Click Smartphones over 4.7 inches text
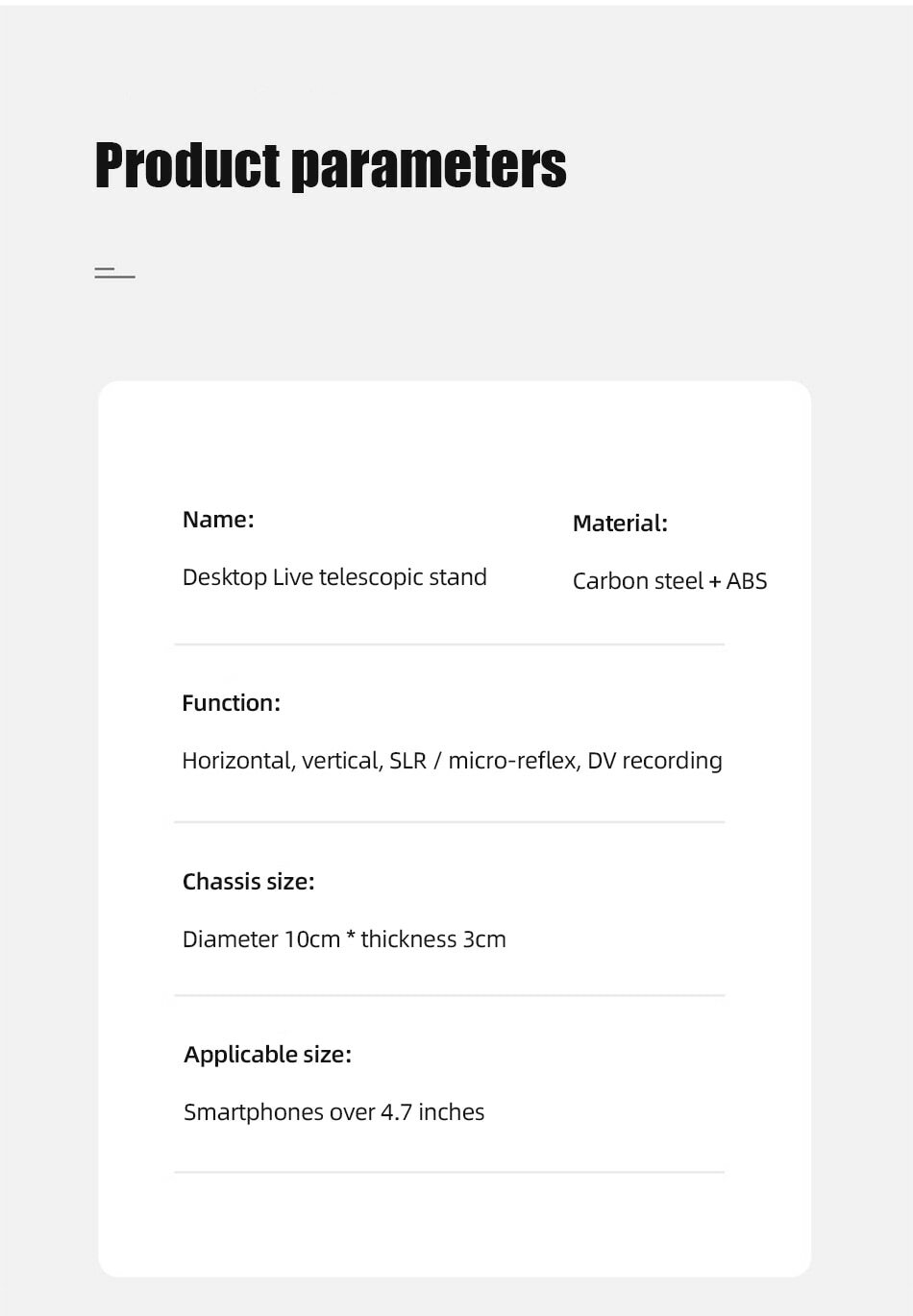 tap(333, 1112)
